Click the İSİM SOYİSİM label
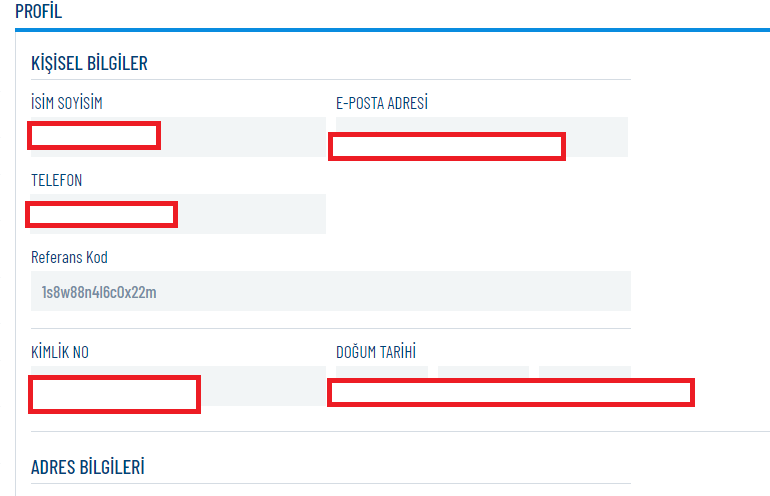Screen dimensions: 770x496 (67, 103)
